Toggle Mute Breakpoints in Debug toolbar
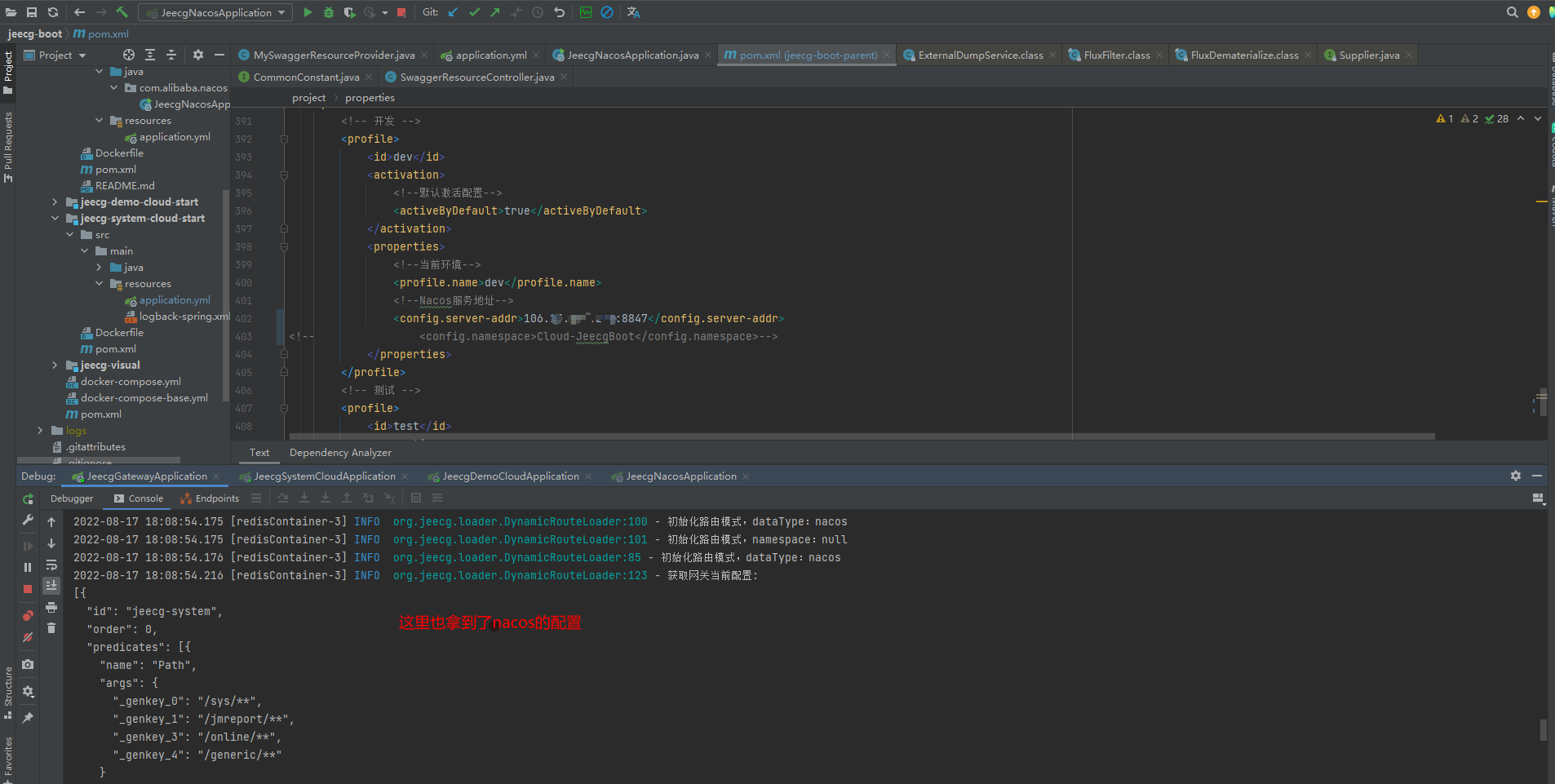The width and height of the screenshot is (1555, 784). coord(28,637)
